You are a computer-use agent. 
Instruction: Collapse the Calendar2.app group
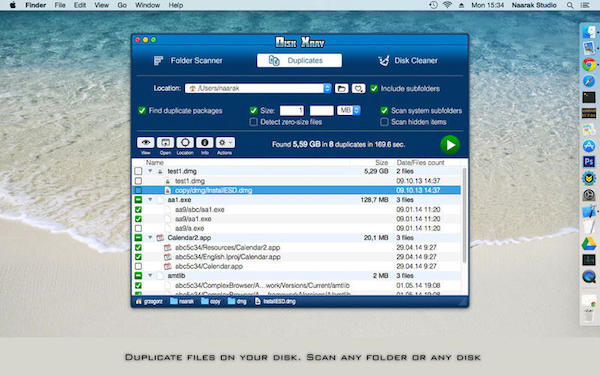(150, 238)
